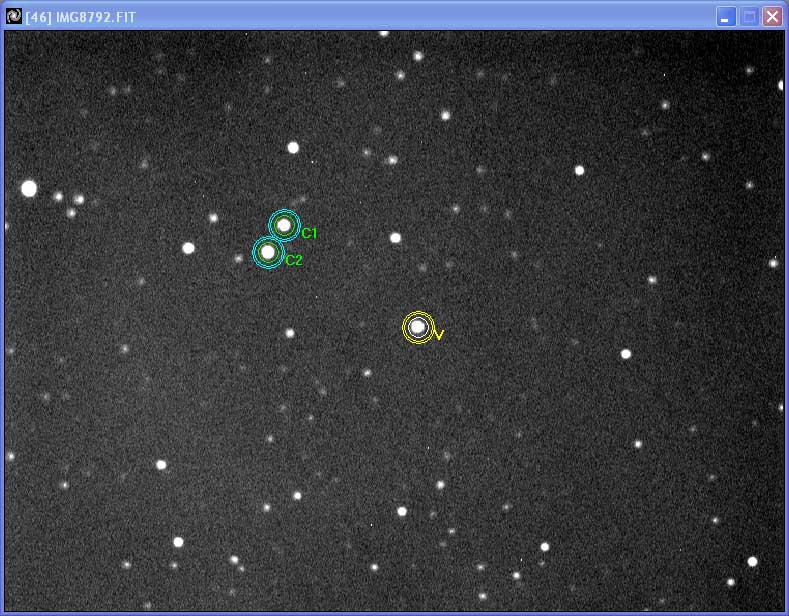Click the bright star right of V aperture
The image size is (789, 616).
pyautogui.click(x=626, y=353)
